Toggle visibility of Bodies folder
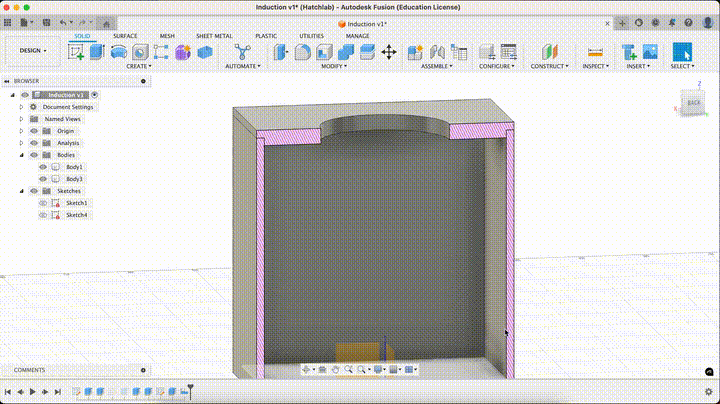The width and height of the screenshot is (720, 404). pyautogui.click(x=34, y=155)
